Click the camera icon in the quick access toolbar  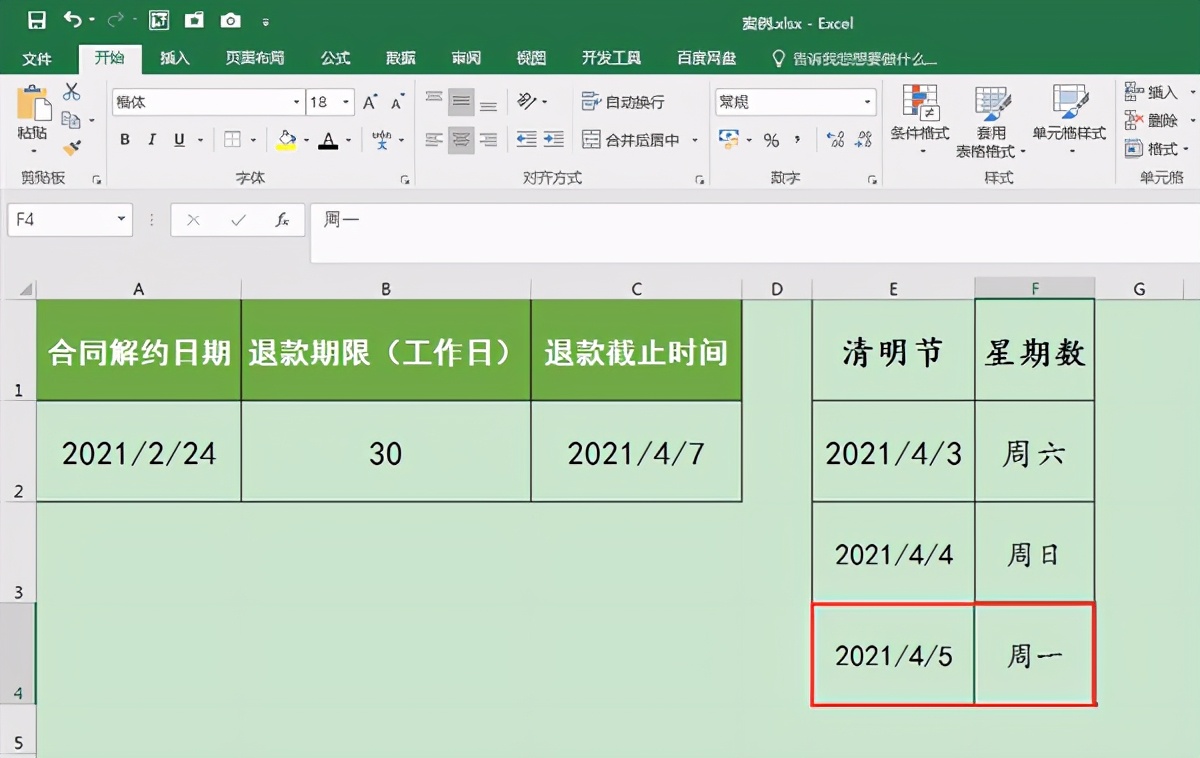[231, 20]
